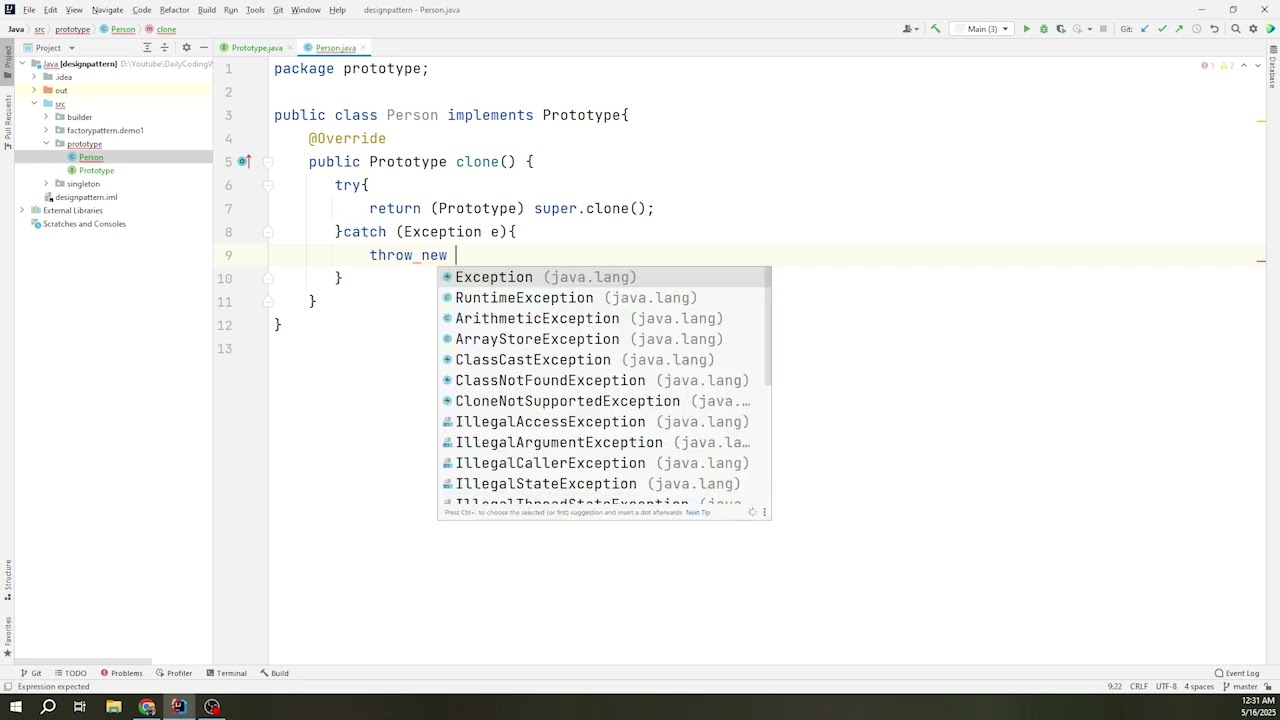Open the Event Log
The width and height of the screenshot is (1280, 720).
[1237, 673]
